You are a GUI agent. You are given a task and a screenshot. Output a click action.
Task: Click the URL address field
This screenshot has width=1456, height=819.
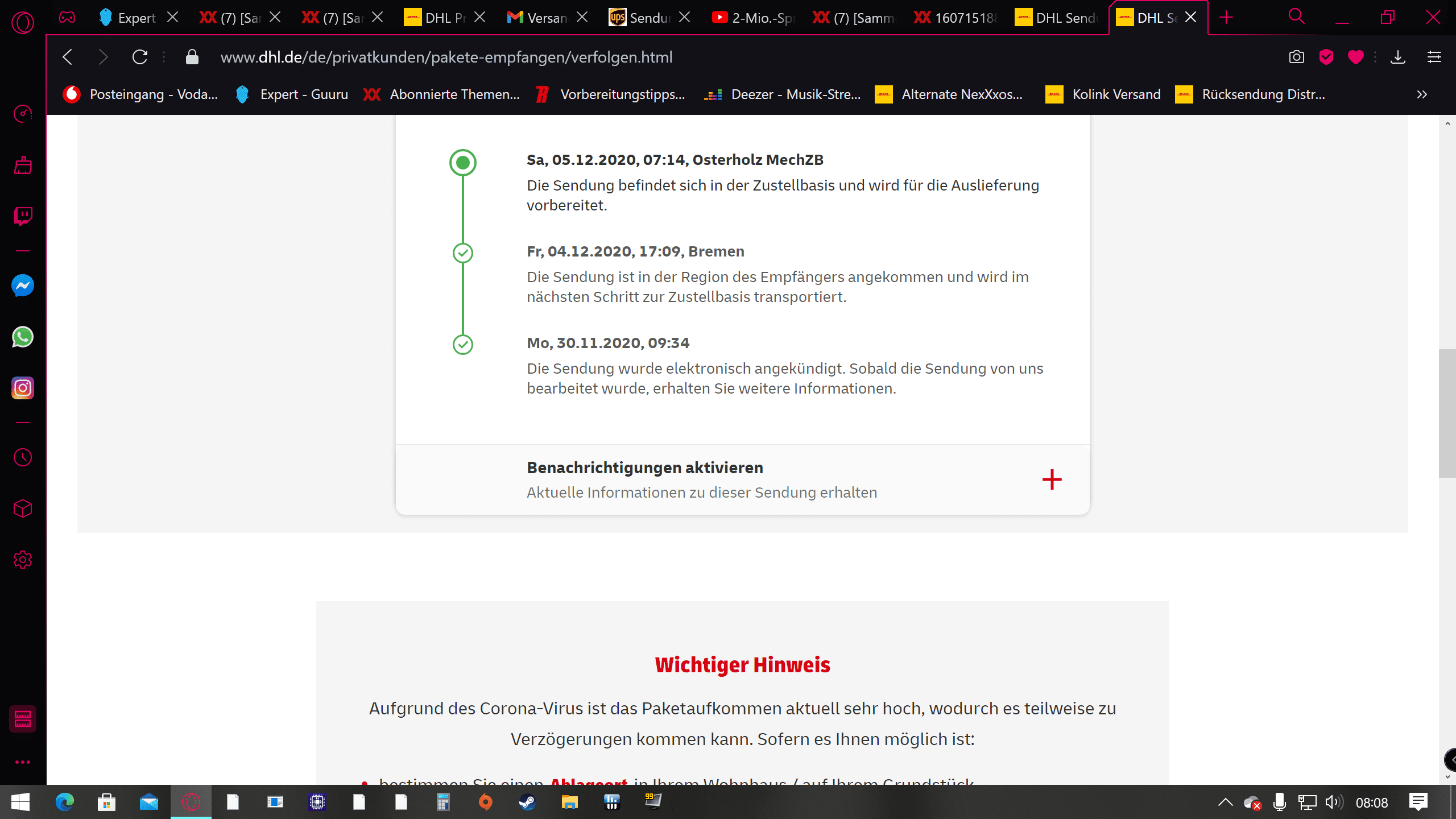coord(446,57)
